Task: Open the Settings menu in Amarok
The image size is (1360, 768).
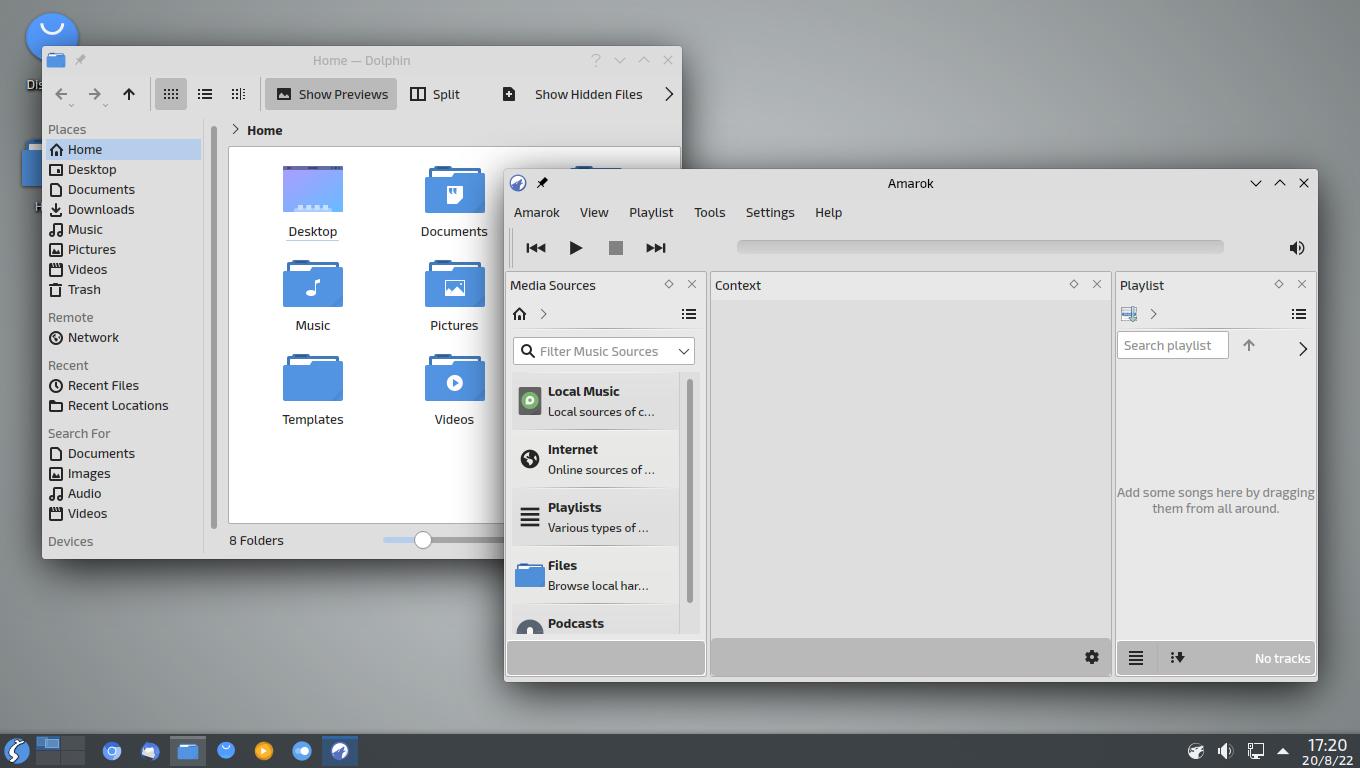Action: (x=770, y=212)
